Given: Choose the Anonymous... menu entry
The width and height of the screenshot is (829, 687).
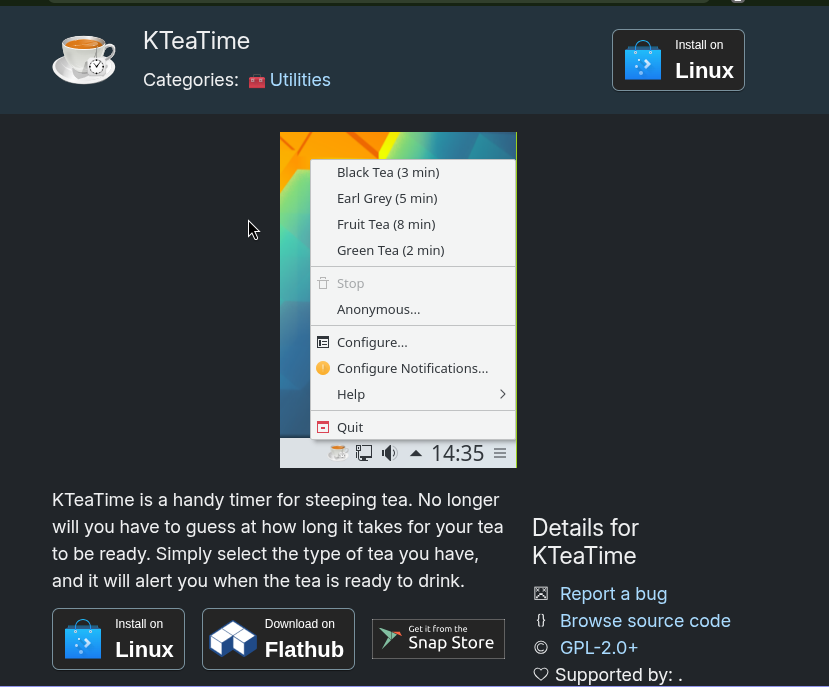Looking at the screenshot, I should pos(413,309).
